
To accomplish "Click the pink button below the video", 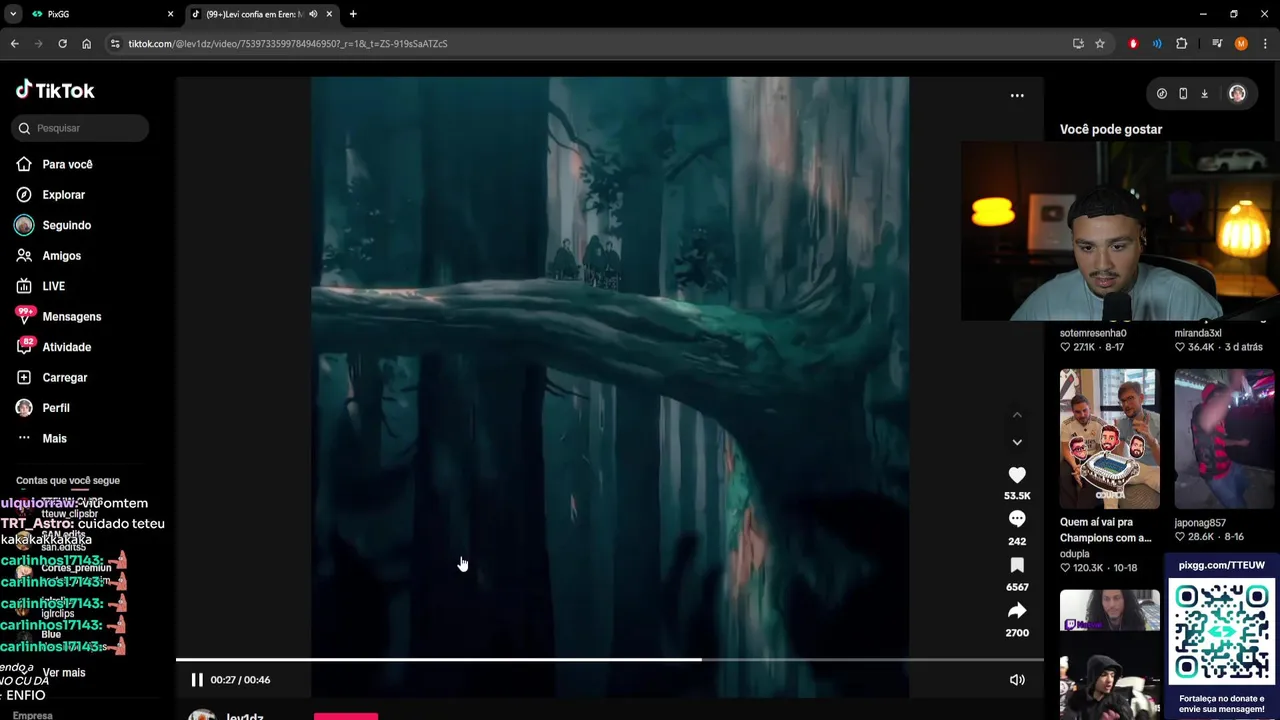I will tap(346, 716).
